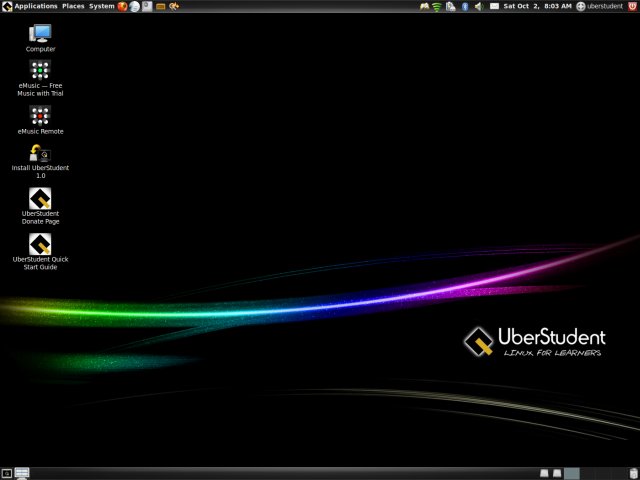Image resolution: width=640 pixels, height=480 pixels.
Task: Click the clipboard documents tray icon
Action: (x=451, y=6)
